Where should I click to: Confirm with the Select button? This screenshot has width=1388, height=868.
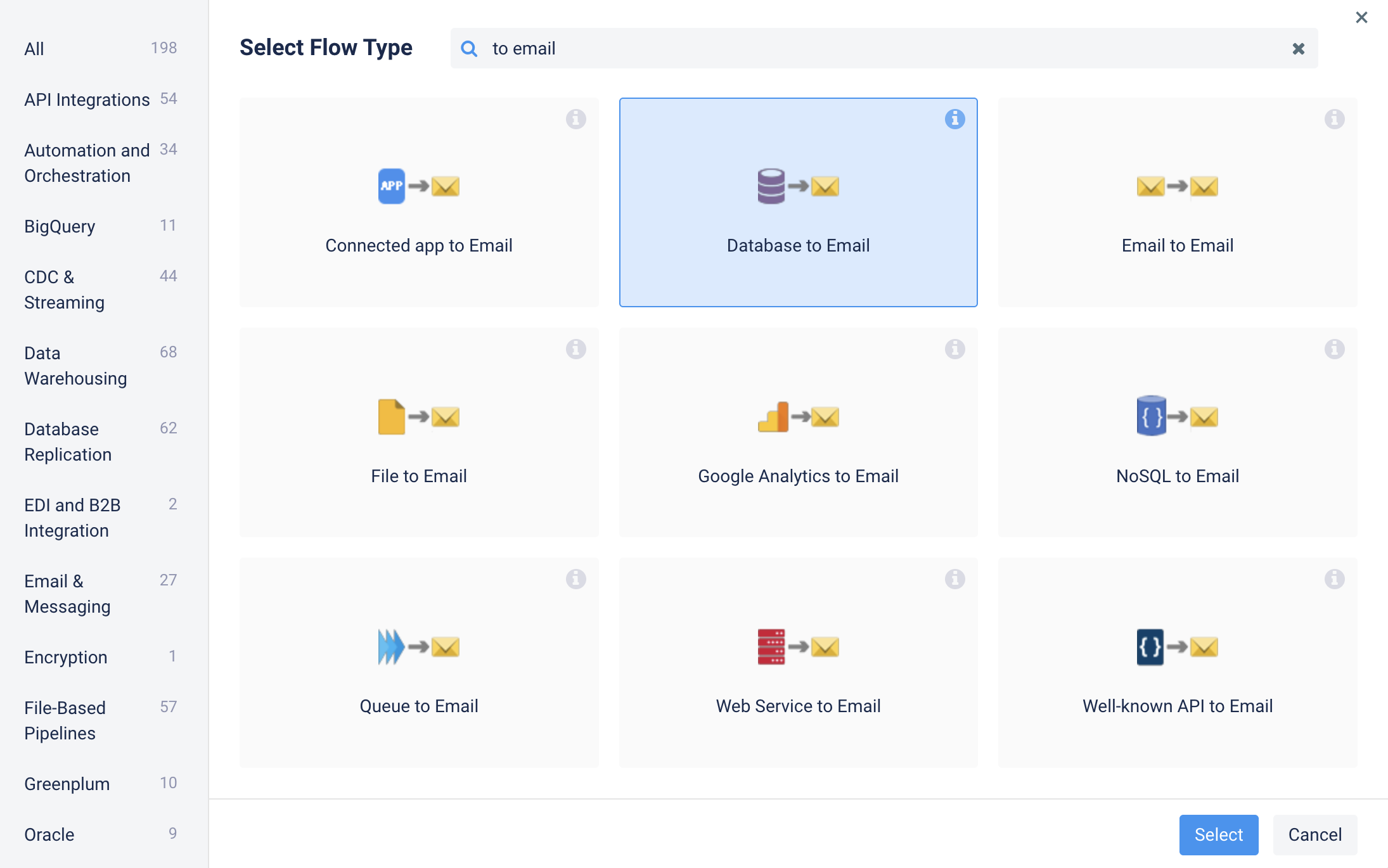[1218, 834]
